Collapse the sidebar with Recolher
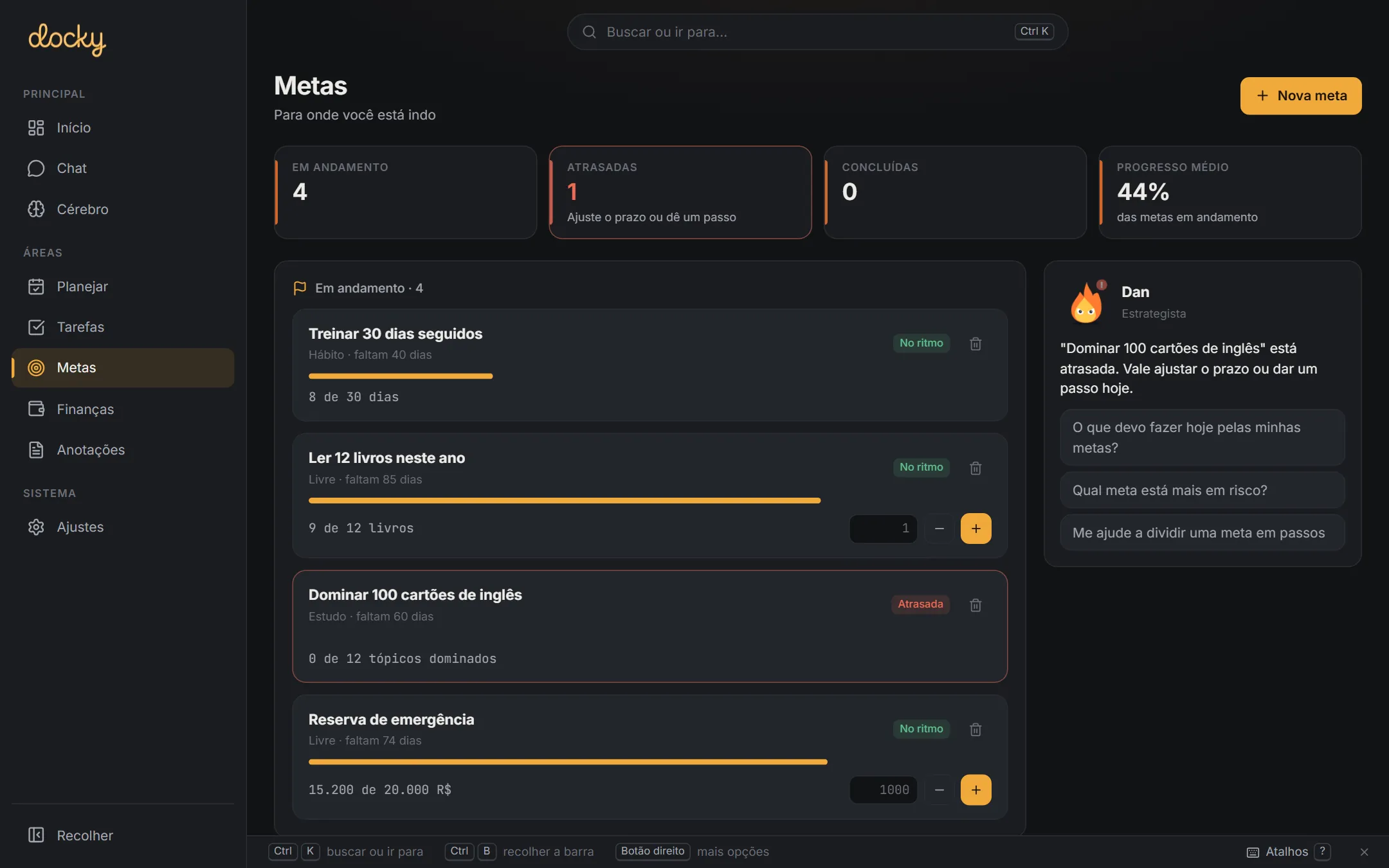The image size is (1389, 868). point(123,835)
